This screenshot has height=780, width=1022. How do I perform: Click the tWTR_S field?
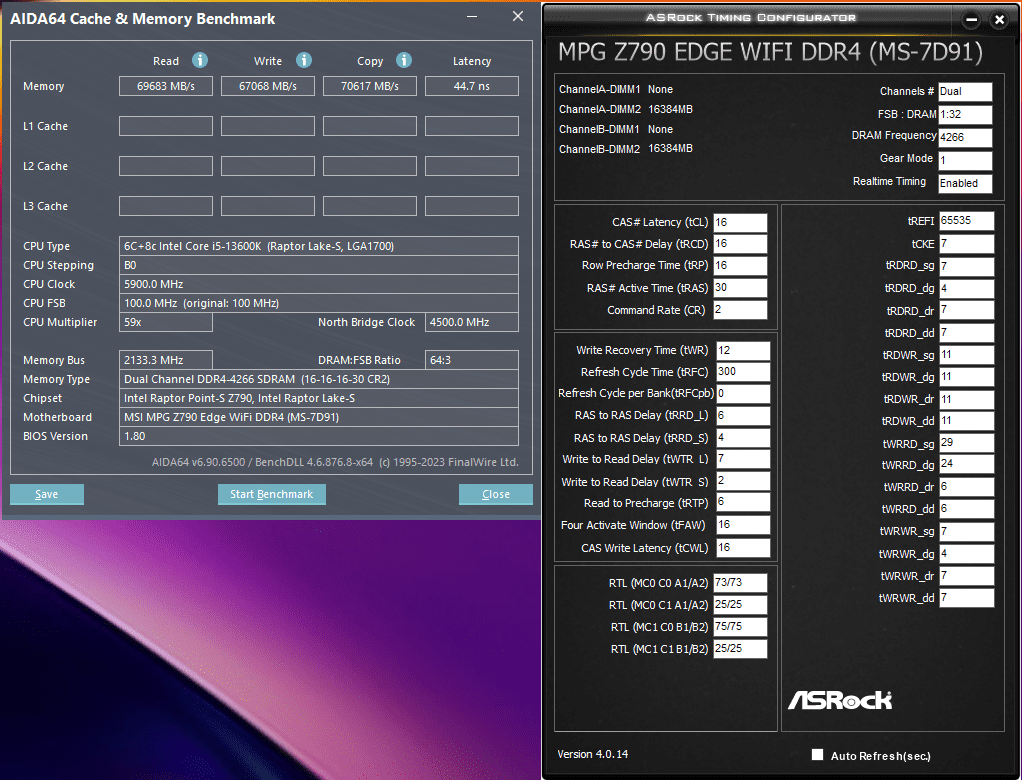point(743,481)
